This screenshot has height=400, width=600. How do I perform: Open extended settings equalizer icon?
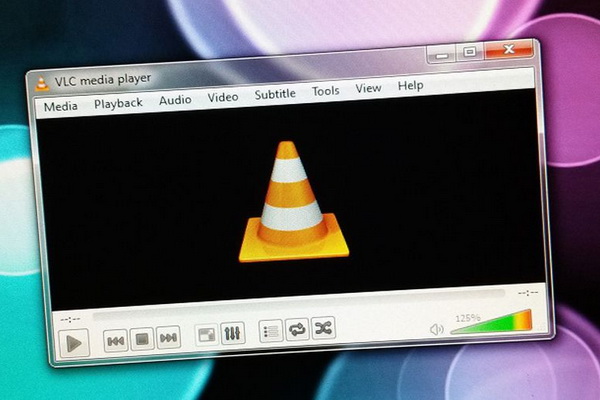click(x=232, y=334)
